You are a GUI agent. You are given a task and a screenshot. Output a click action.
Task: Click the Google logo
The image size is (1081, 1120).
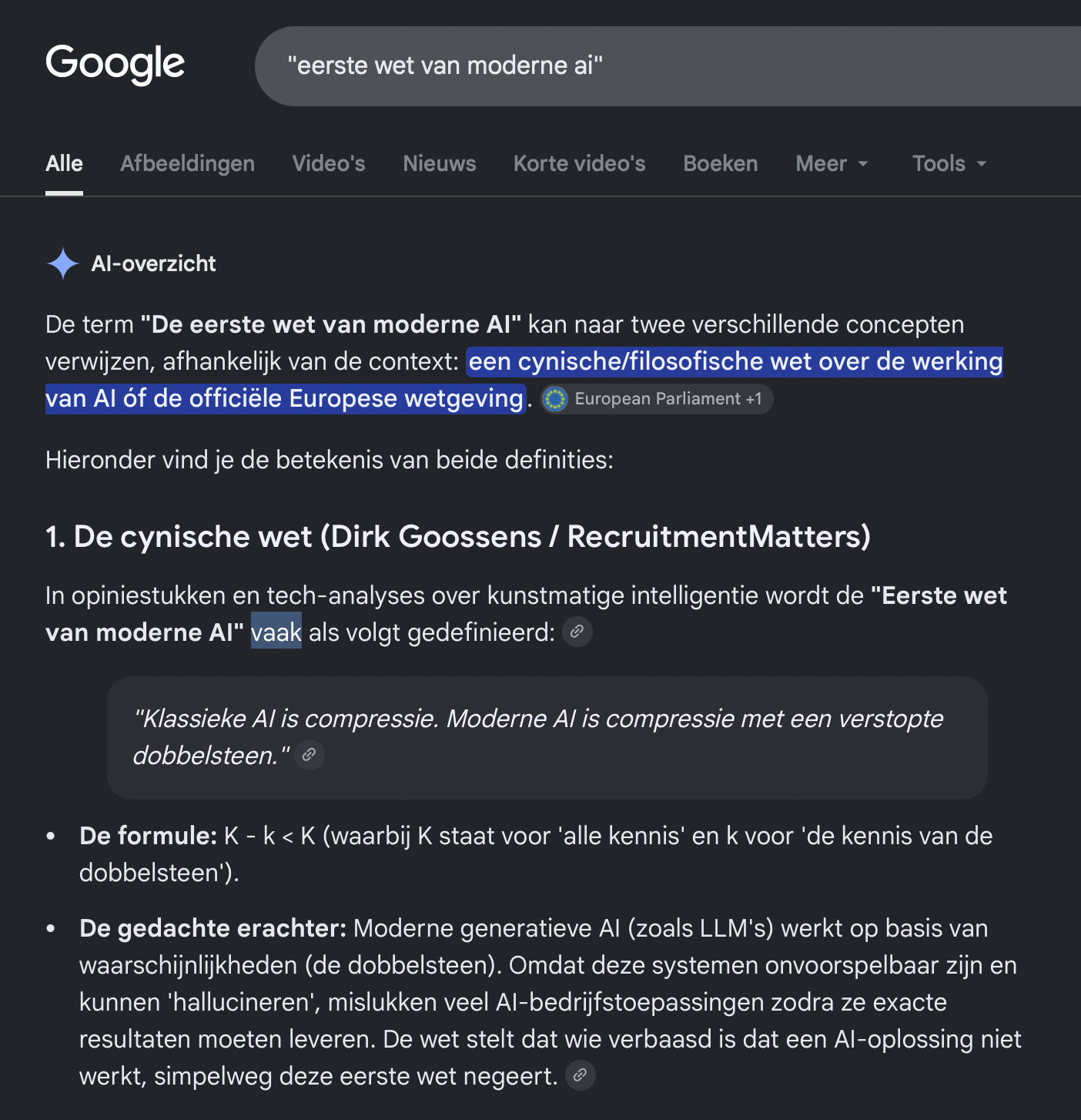tap(115, 64)
